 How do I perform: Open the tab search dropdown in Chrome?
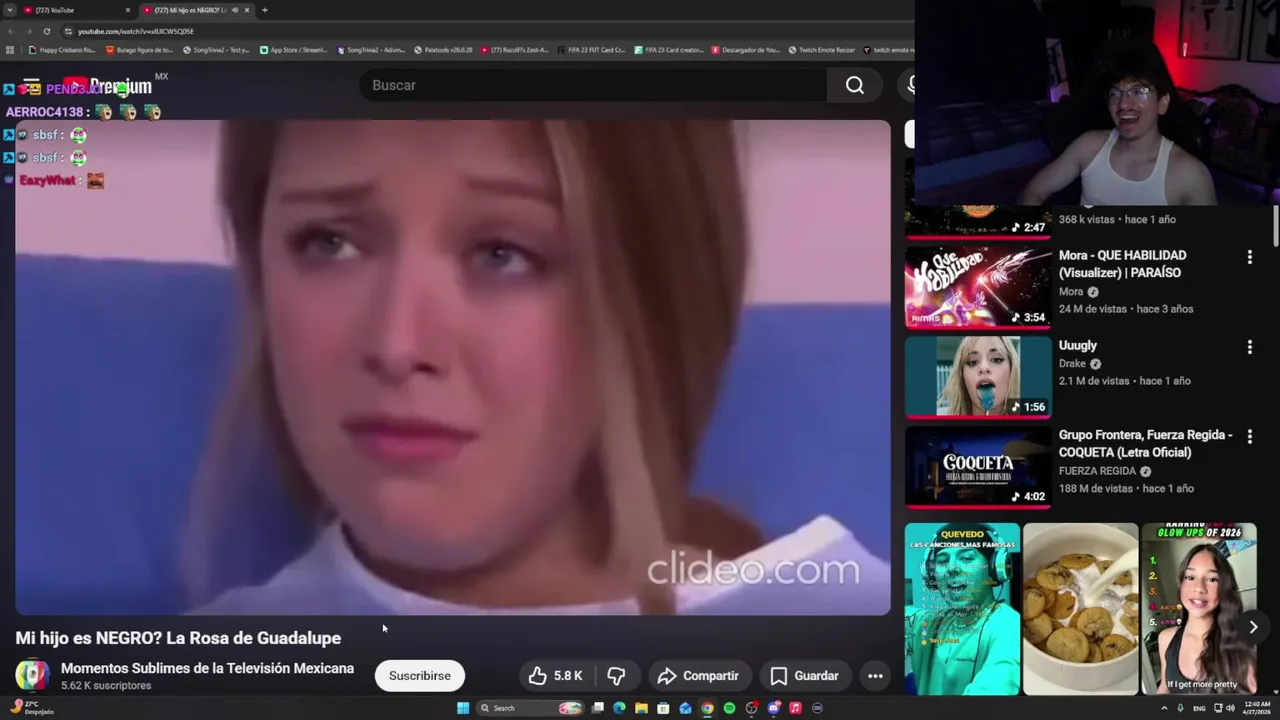click(10, 10)
